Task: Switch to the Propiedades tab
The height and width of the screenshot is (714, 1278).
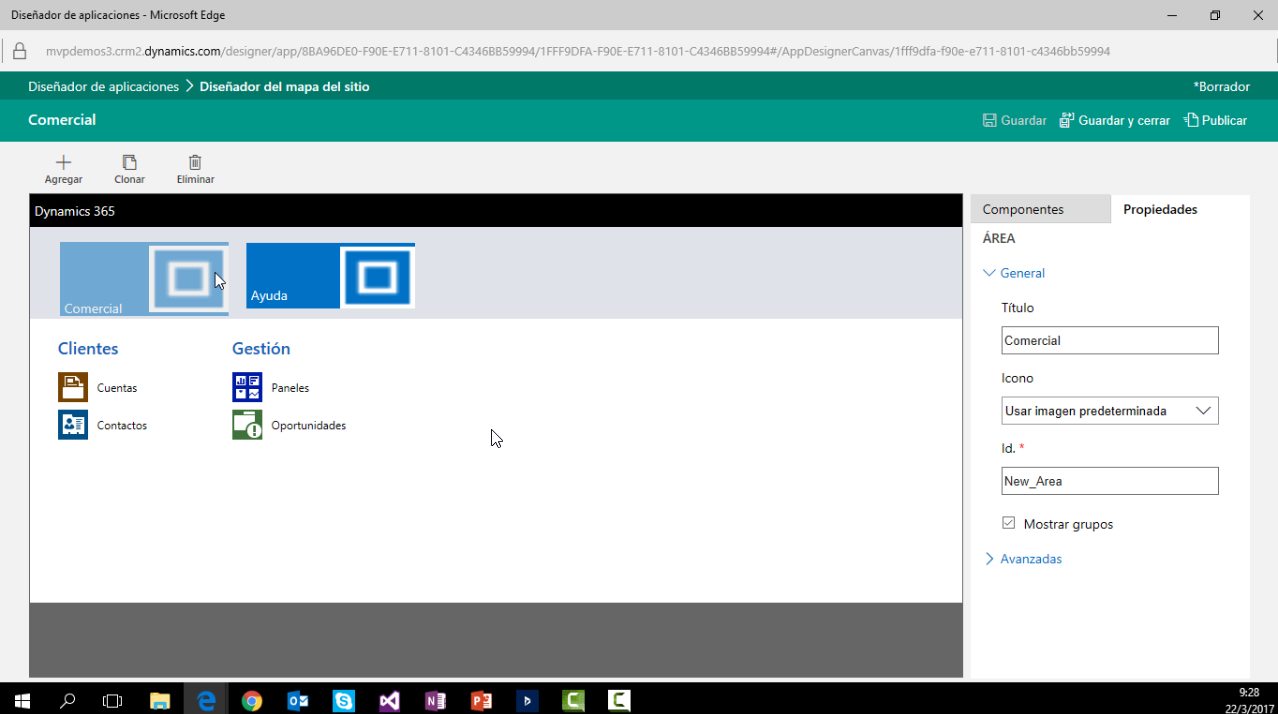Action: coord(1160,209)
